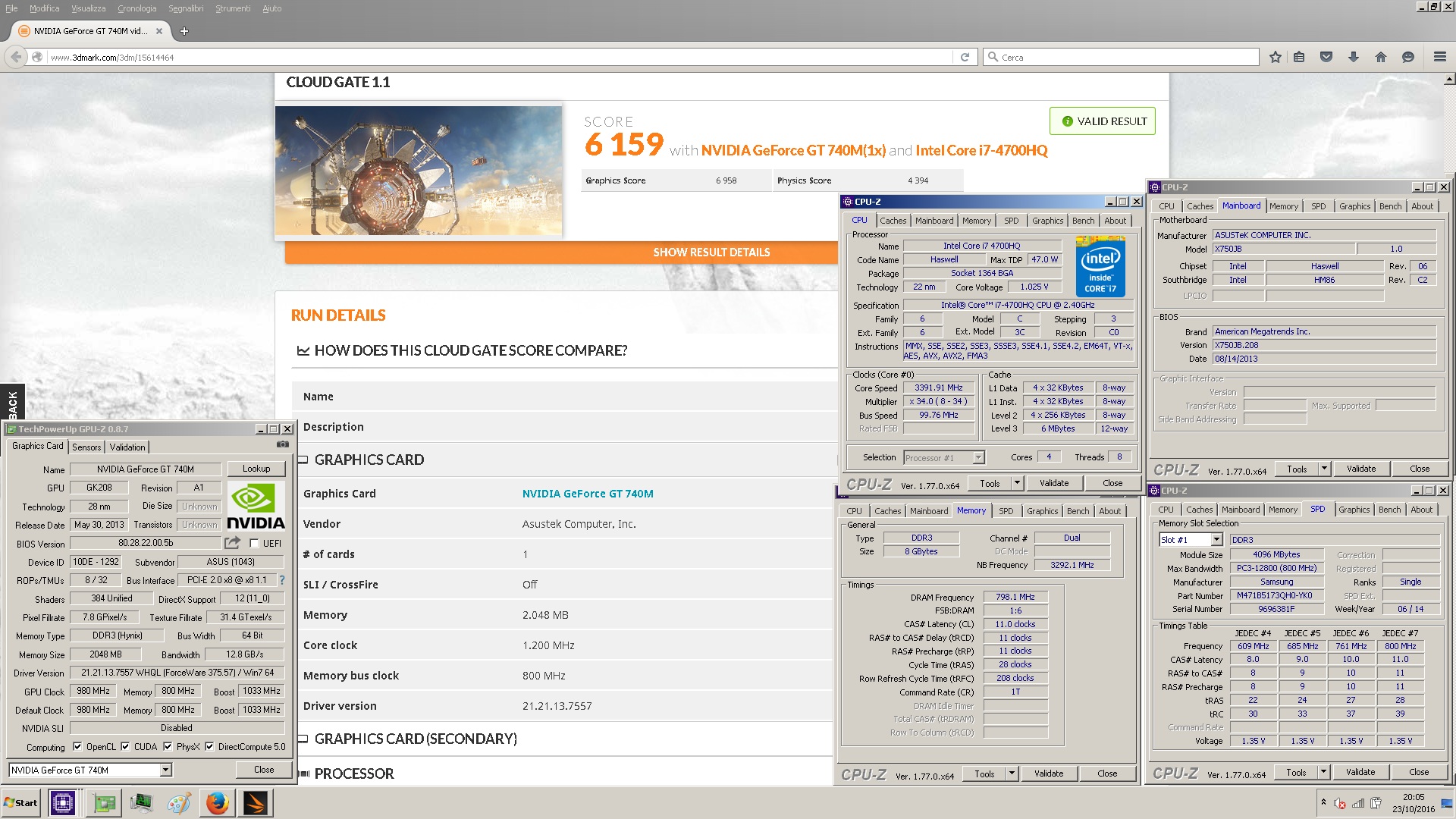Screen dimensions: 1456x819
Task: Toggle the CUDA checkbox
Action: (x=125, y=746)
